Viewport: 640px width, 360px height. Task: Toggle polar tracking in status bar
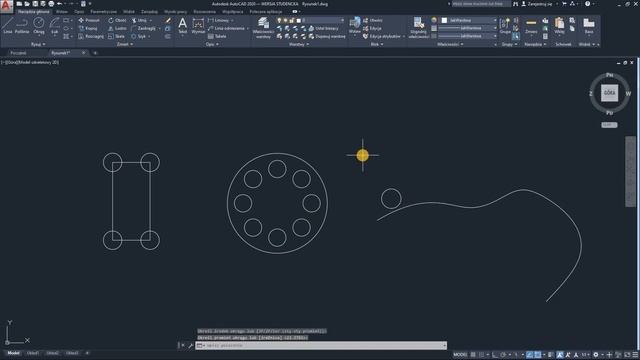pyautogui.click(x=503, y=355)
